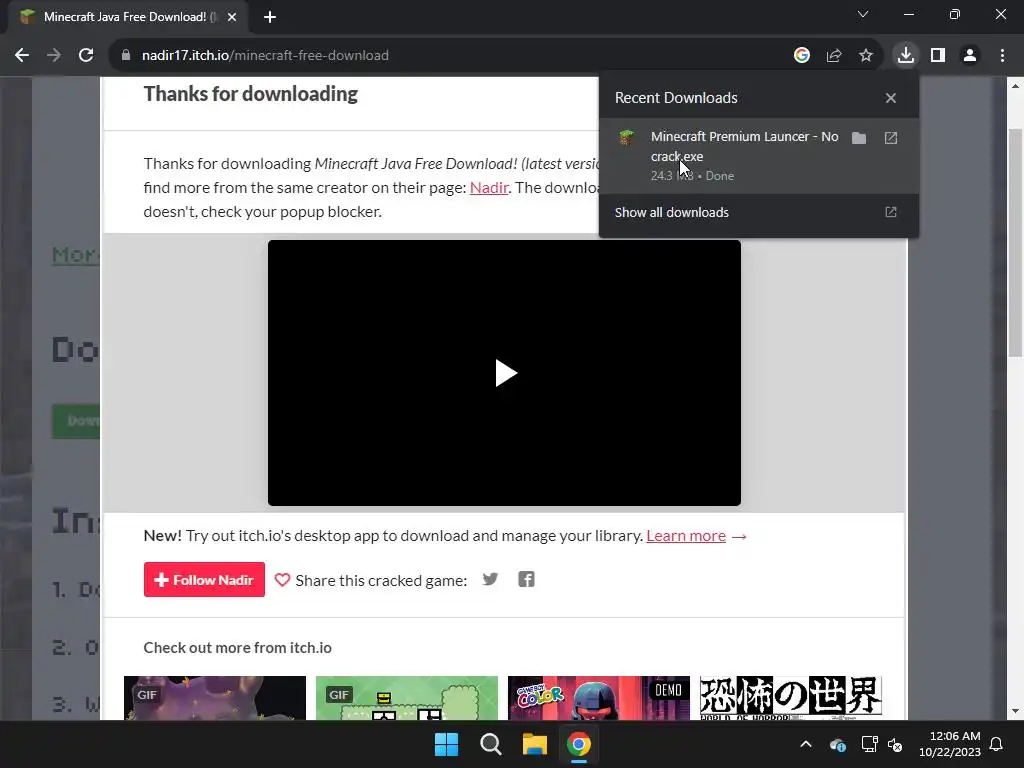Click the forward navigation arrow

coord(54,56)
